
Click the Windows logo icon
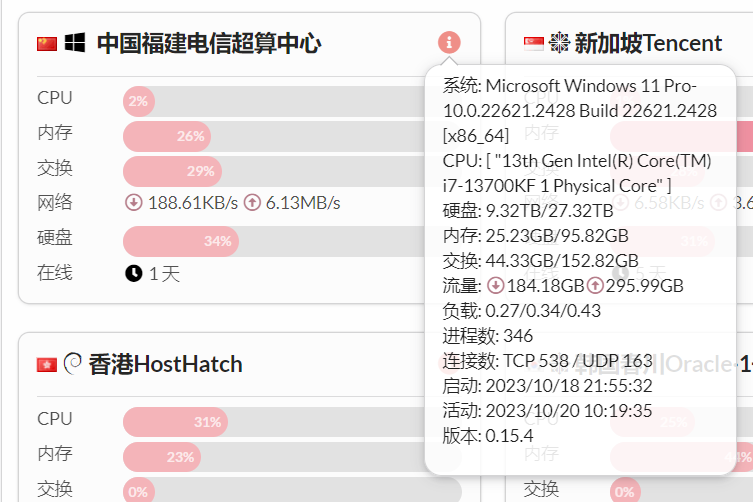point(75,43)
